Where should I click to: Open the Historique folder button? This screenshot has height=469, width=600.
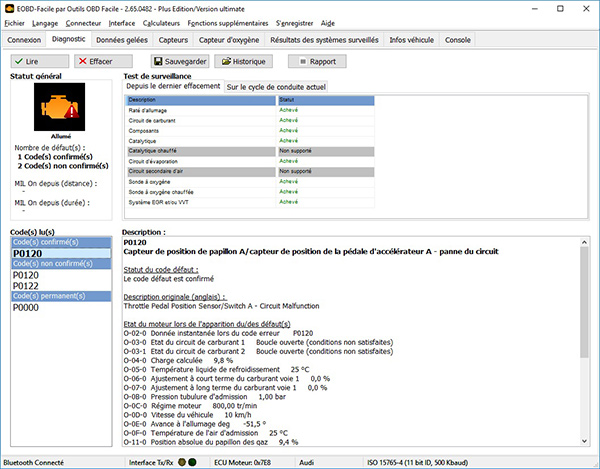pos(243,61)
